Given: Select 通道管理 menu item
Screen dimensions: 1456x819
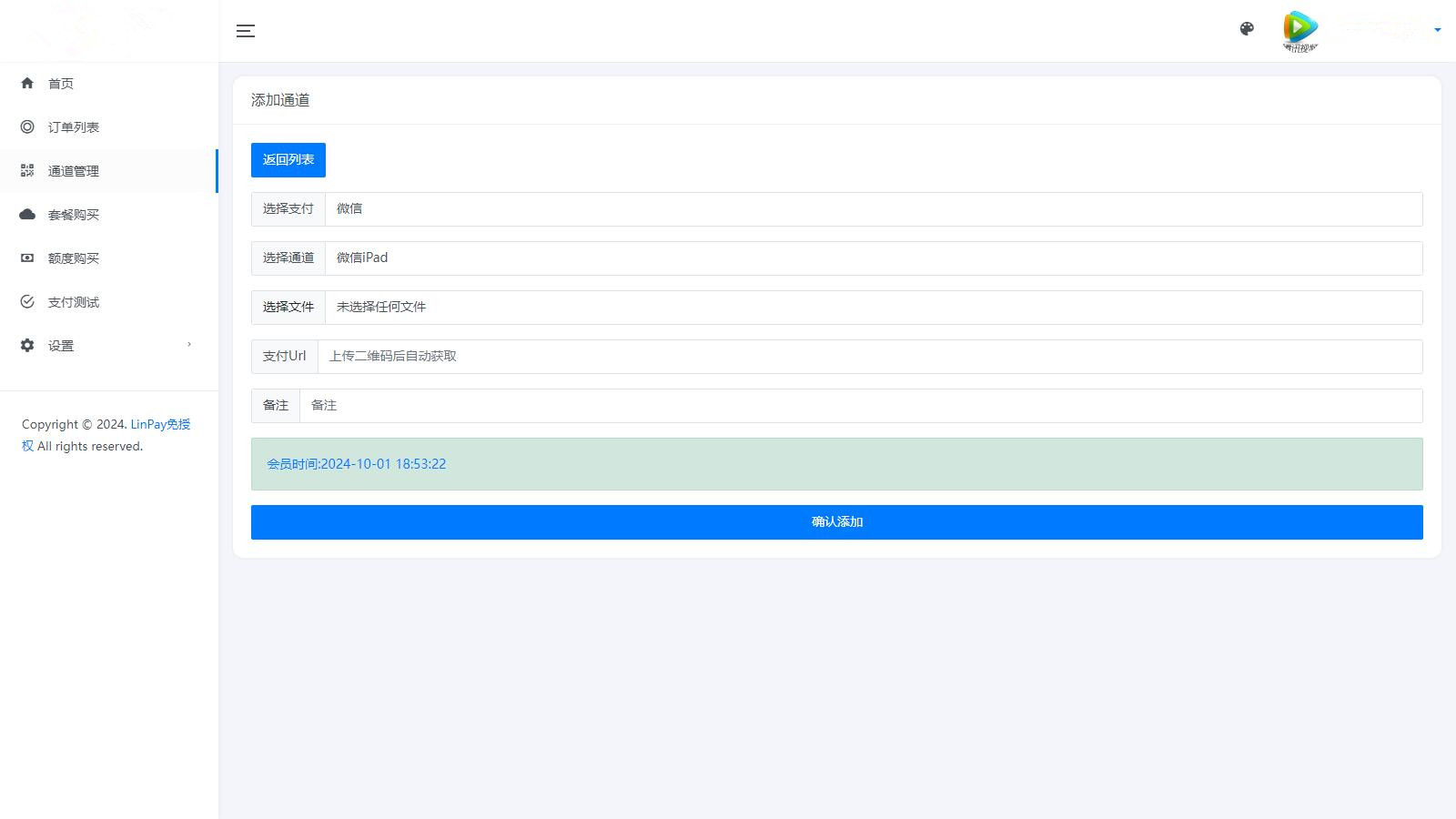Looking at the screenshot, I should 108,171.
